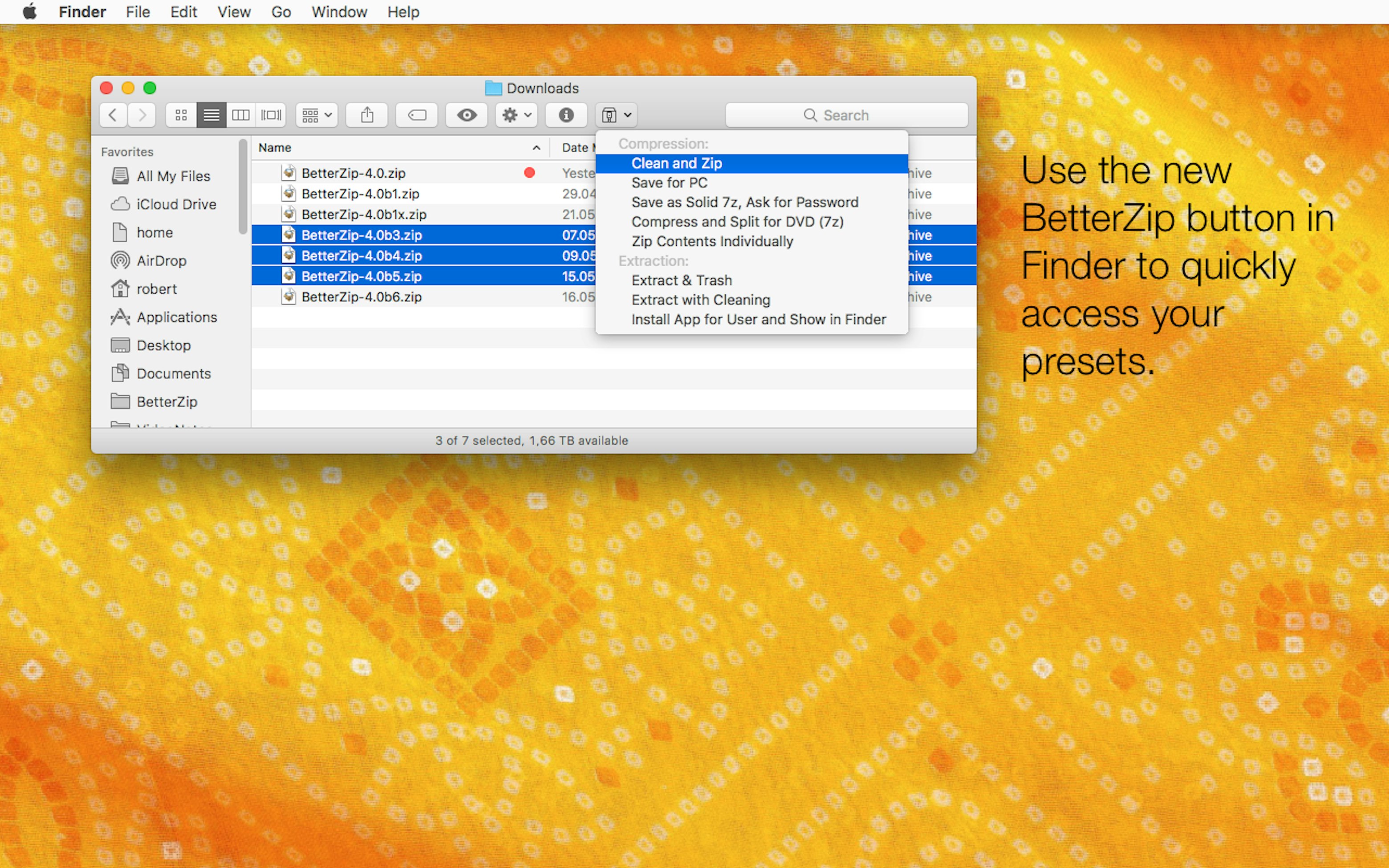Click inside the Search field
This screenshot has width=1389, height=868.
847,115
